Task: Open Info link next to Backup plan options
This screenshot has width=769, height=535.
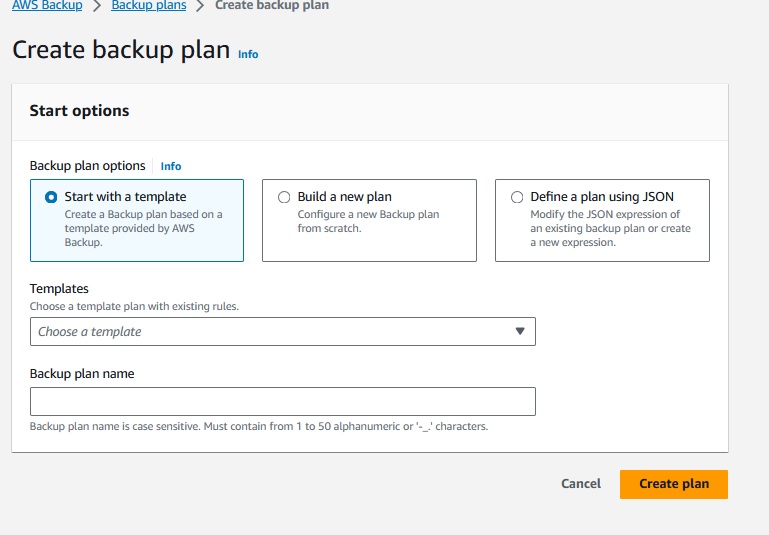Action: 171,166
